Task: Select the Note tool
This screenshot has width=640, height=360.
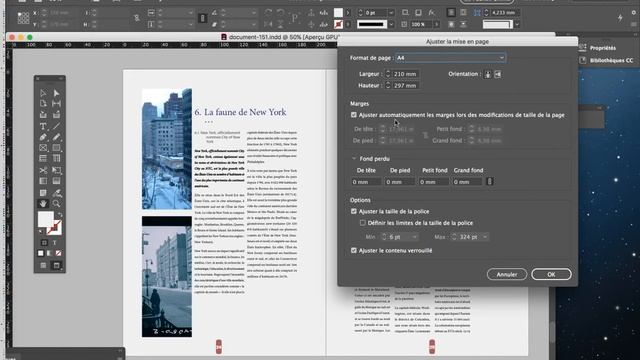Action: (43, 193)
